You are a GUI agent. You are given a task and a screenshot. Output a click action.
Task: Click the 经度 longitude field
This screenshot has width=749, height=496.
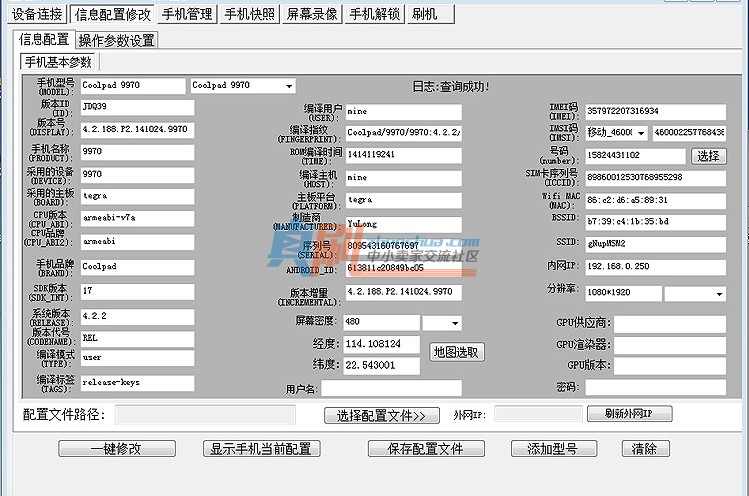pyautogui.click(x=382, y=345)
